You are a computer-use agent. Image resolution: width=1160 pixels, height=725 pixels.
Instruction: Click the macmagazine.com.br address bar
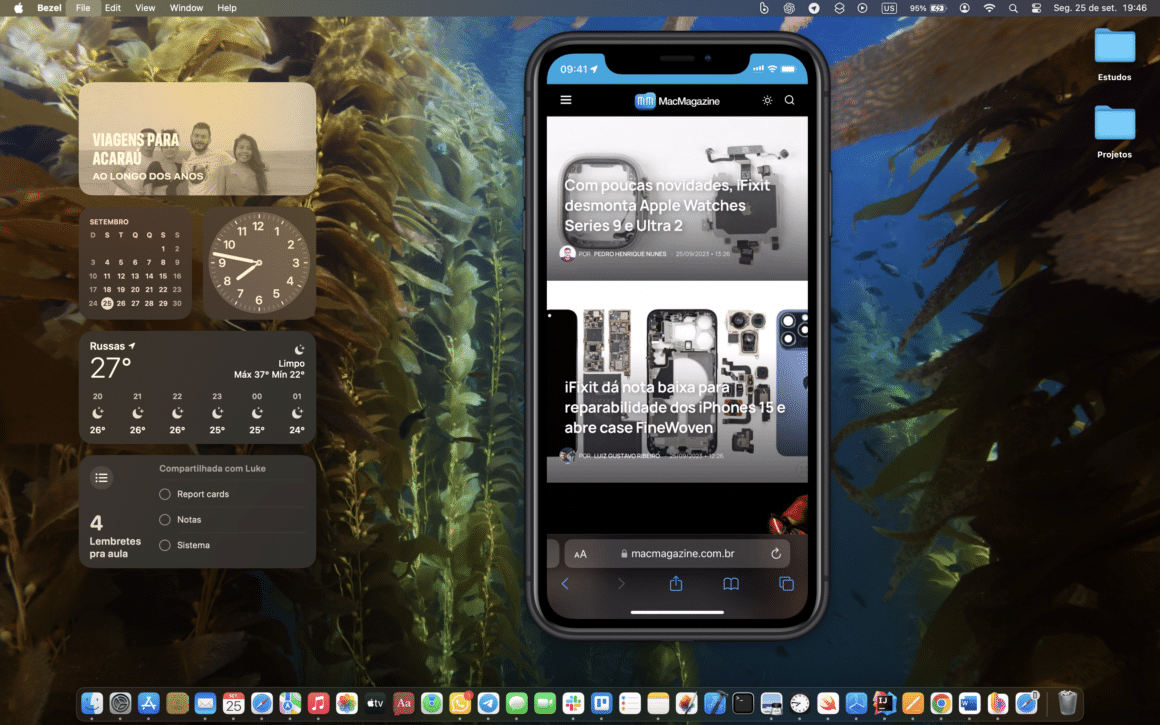tap(685, 553)
